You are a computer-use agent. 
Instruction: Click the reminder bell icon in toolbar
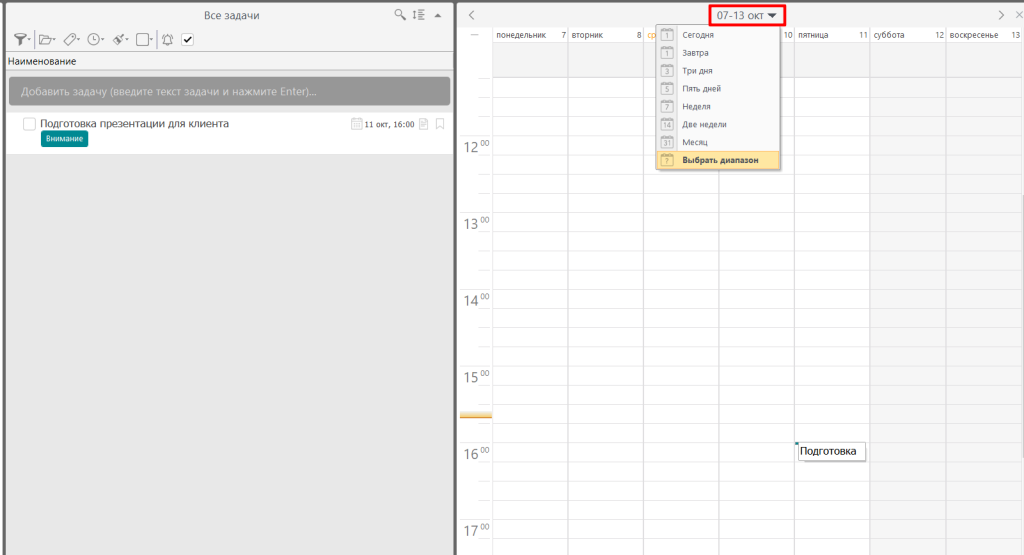[167, 40]
